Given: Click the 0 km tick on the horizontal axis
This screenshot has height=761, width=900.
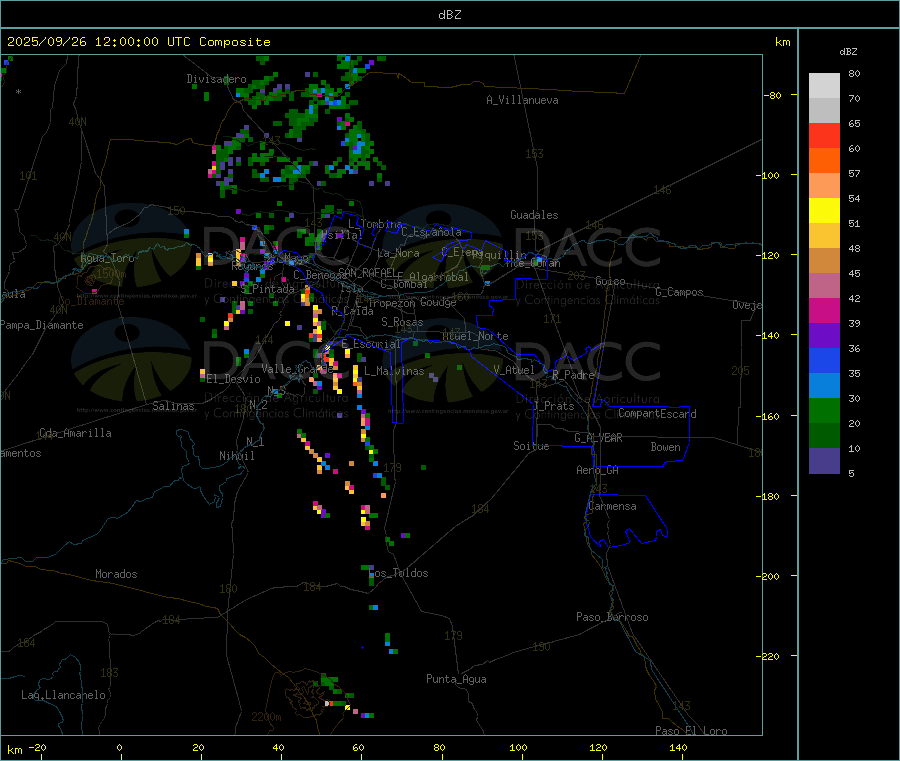Looking at the screenshot, I should point(119,748).
